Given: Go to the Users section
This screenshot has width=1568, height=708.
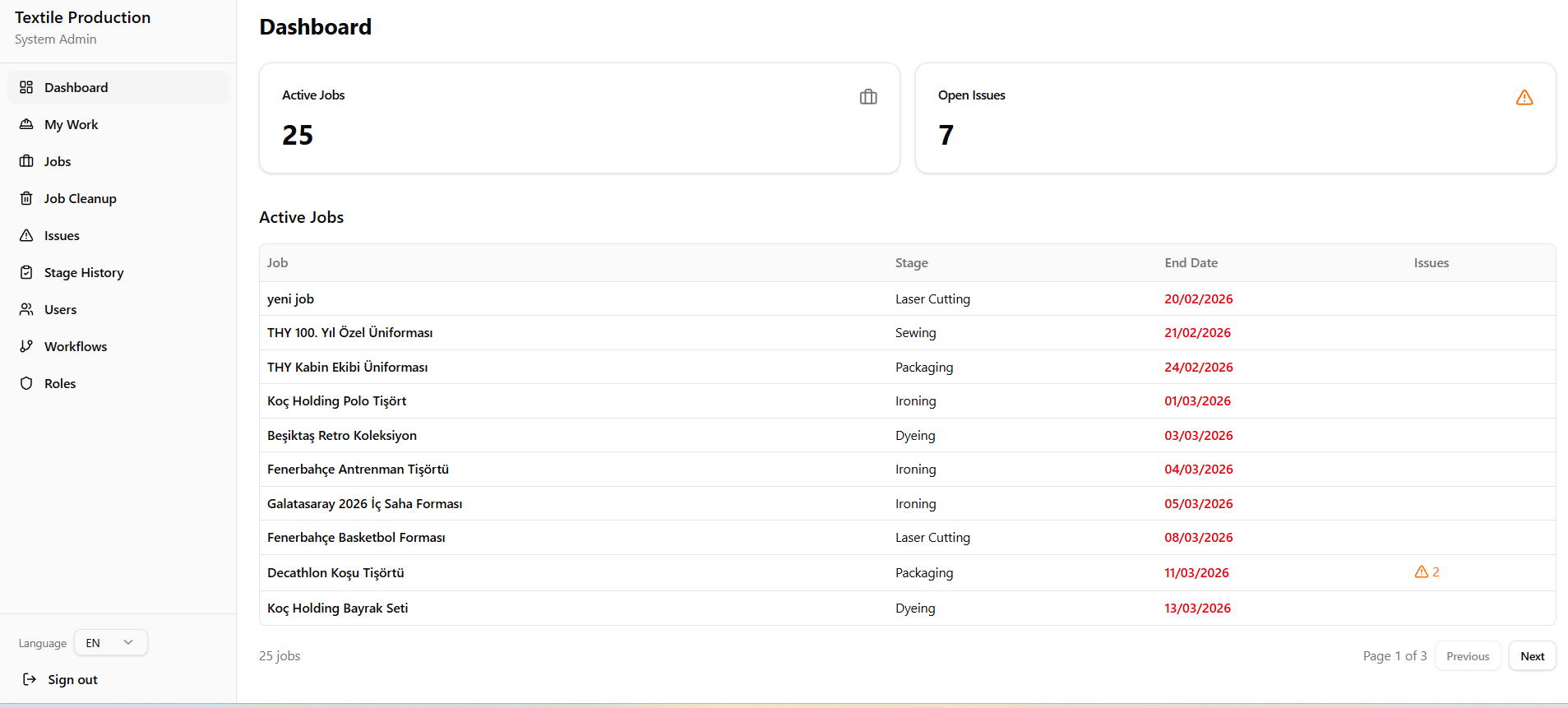Looking at the screenshot, I should click(x=60, y=309).
